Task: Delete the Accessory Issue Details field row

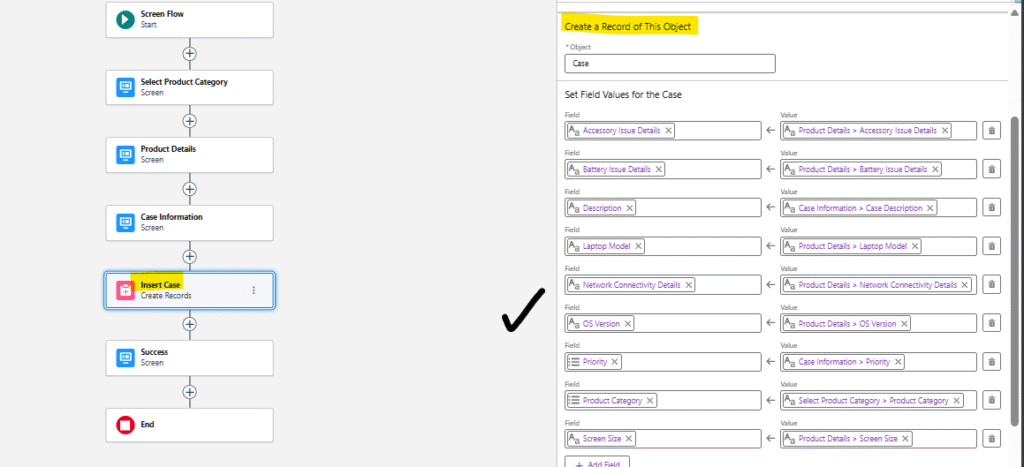Action: point(991,130)
